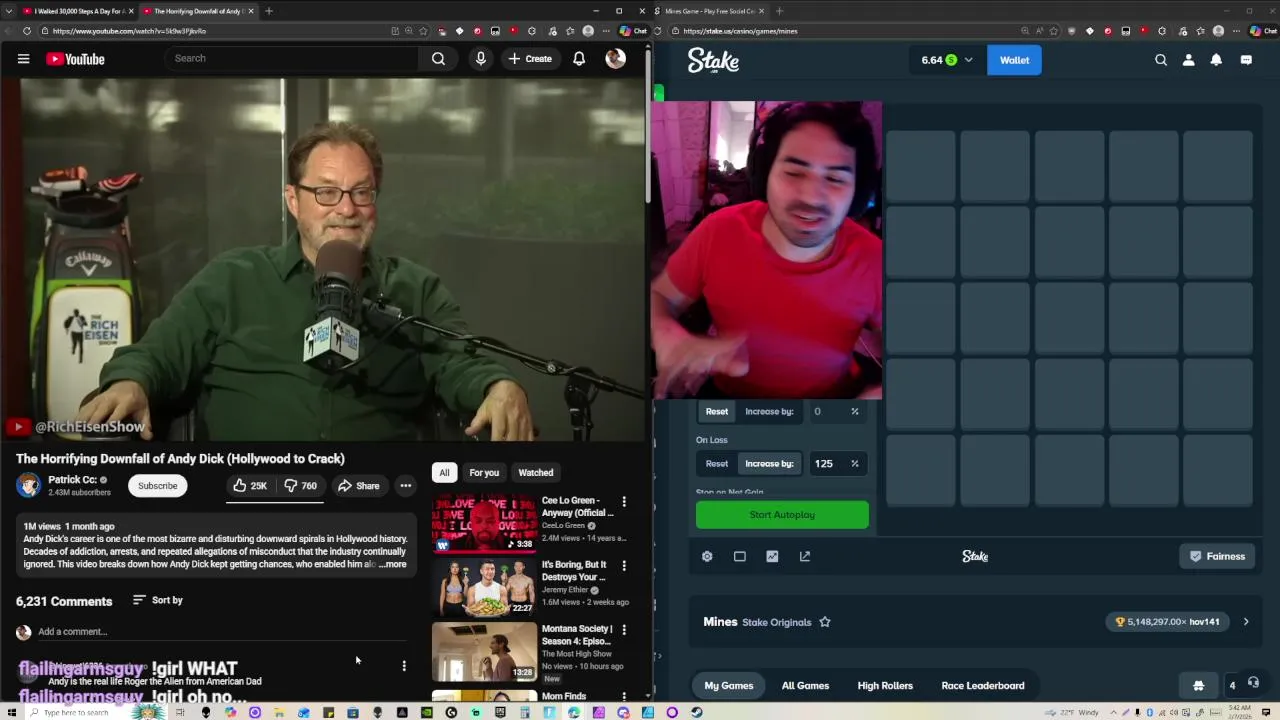
Task: Select the For you chip
Action: point(484,473)
